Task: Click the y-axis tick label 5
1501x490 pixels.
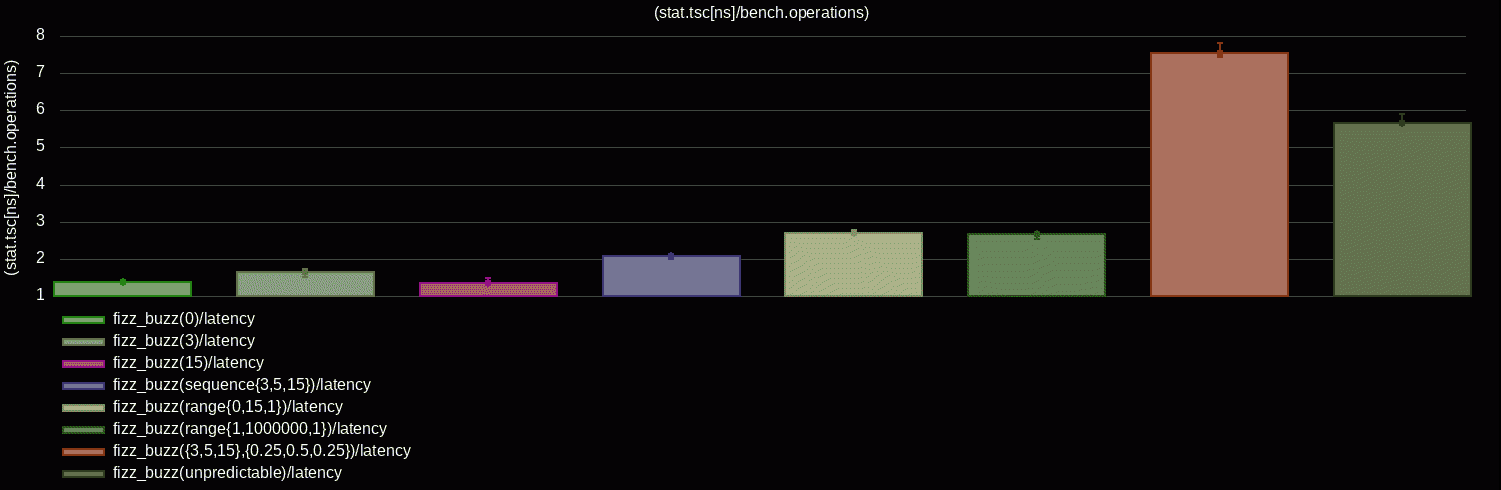Action: pyautogui.click(x=41, y=147)
